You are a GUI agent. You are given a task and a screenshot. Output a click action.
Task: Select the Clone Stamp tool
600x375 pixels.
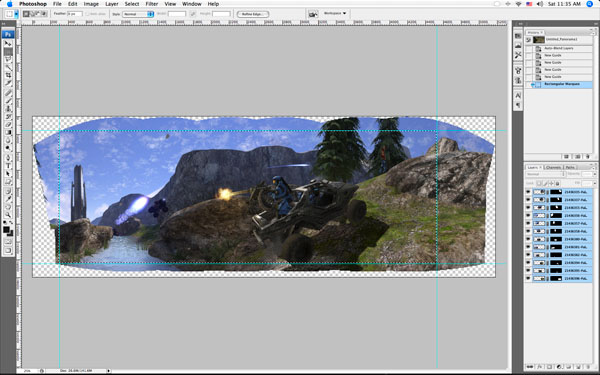point(8,108)
